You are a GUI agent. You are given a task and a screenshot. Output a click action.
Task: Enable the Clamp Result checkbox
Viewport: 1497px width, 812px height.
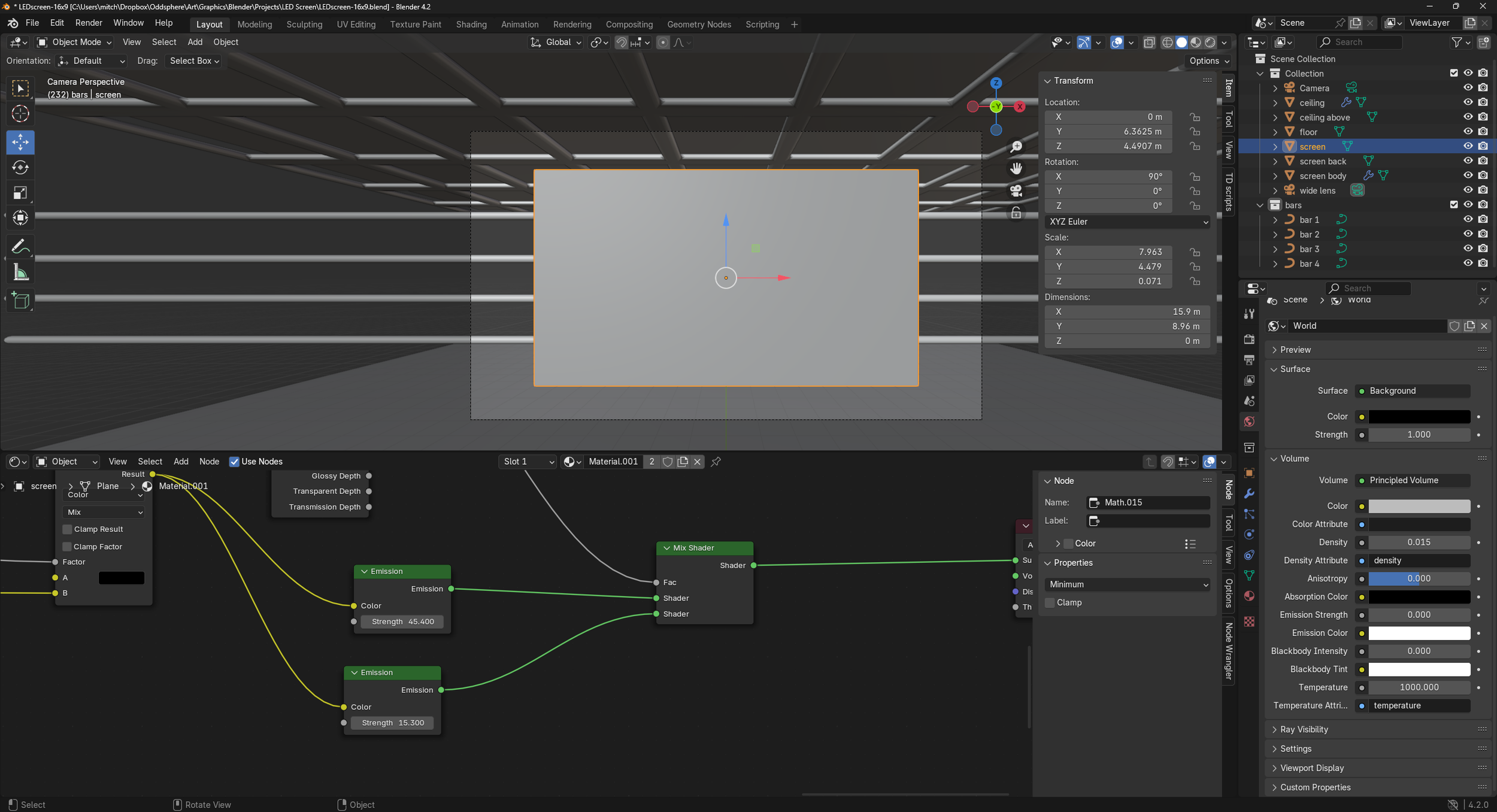[68, 529]
